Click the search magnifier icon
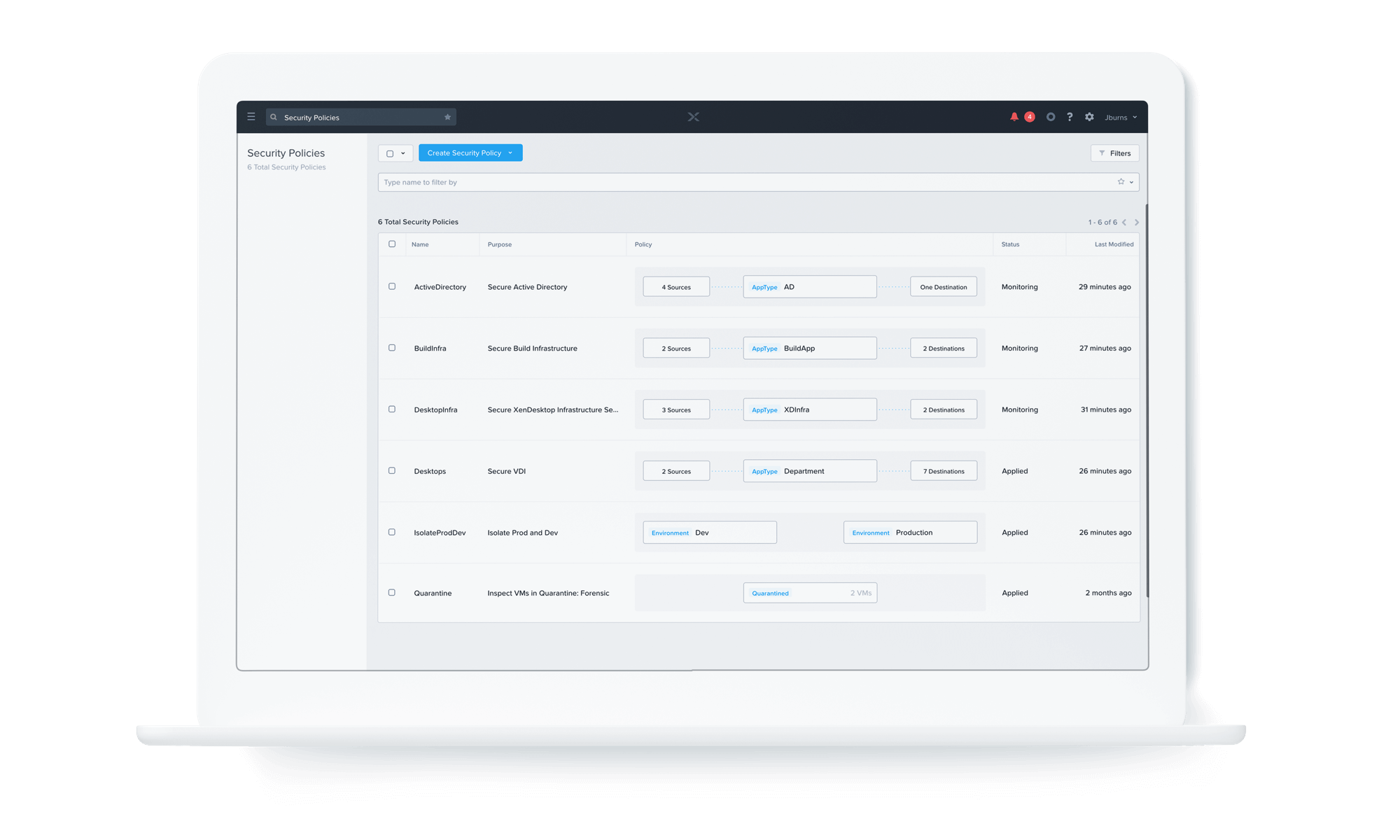 (274, 118)
